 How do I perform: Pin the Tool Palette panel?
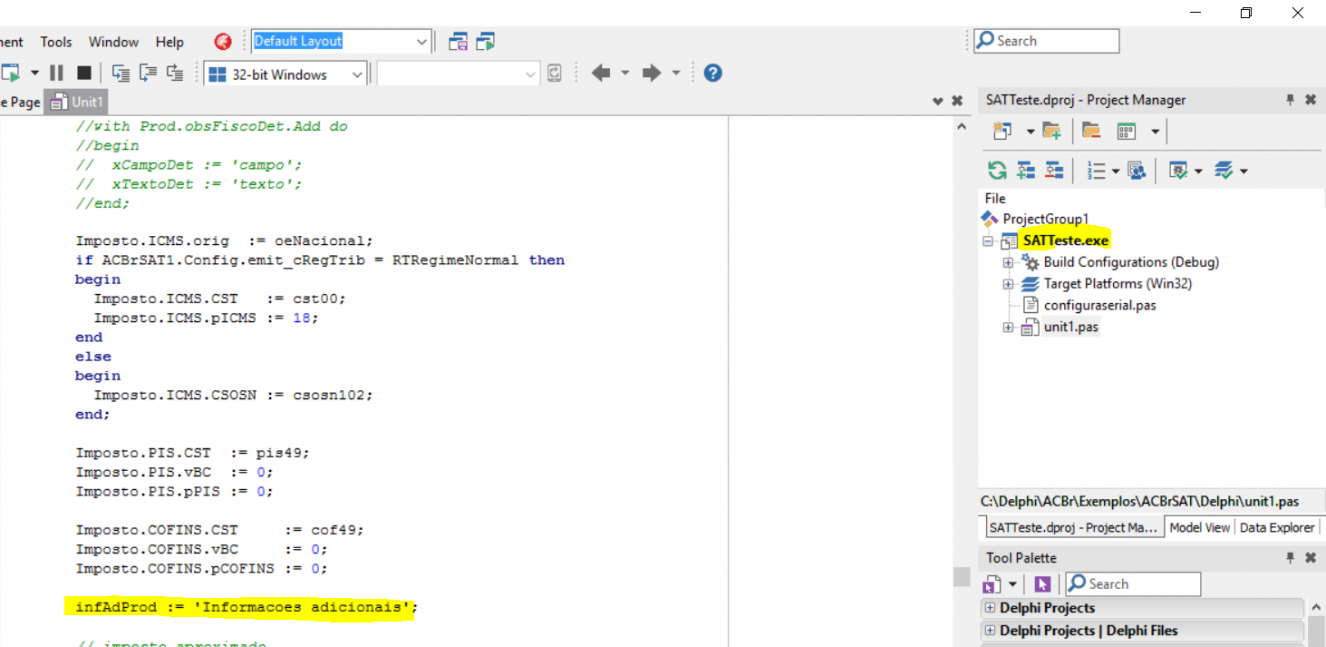coord(1290,558)
